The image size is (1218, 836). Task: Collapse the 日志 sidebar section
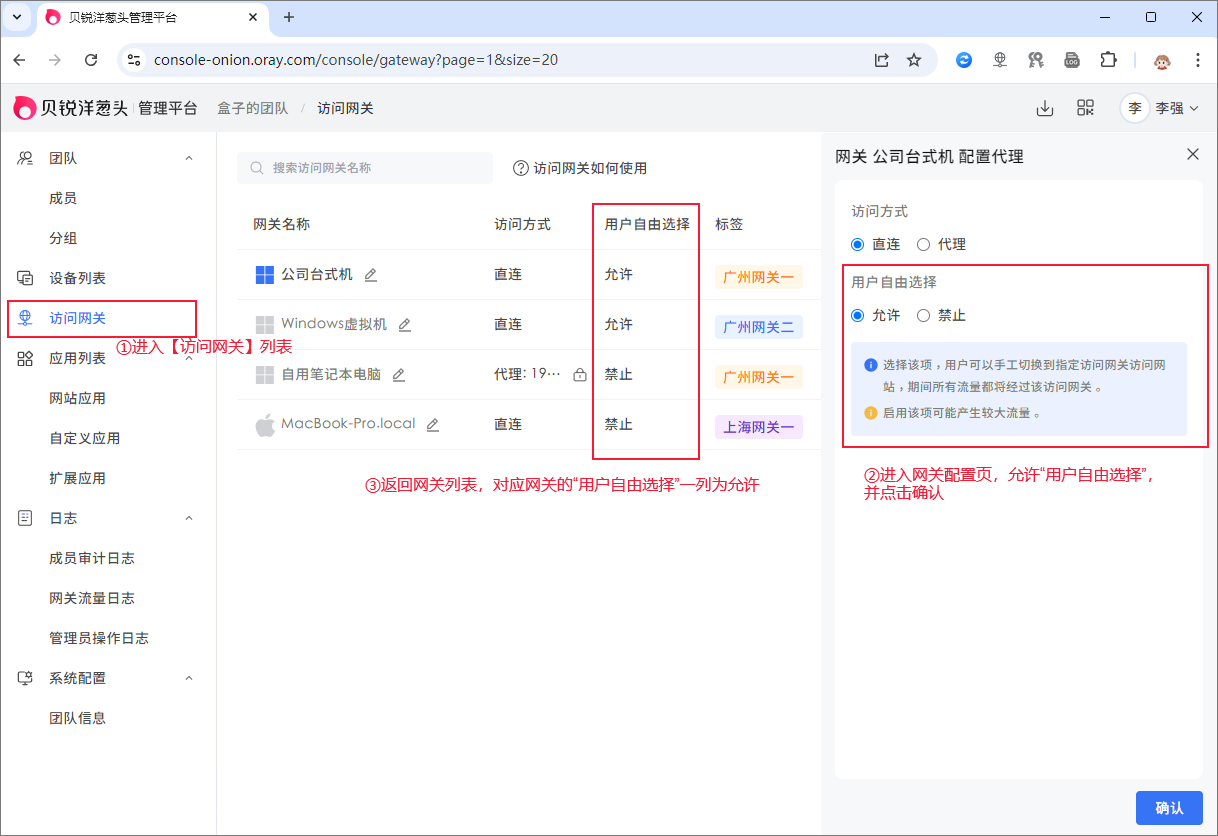coord(189,518)
